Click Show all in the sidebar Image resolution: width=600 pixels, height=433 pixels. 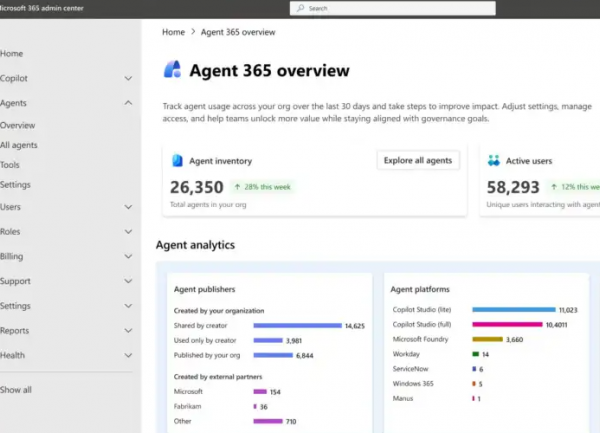click(16, 390)
